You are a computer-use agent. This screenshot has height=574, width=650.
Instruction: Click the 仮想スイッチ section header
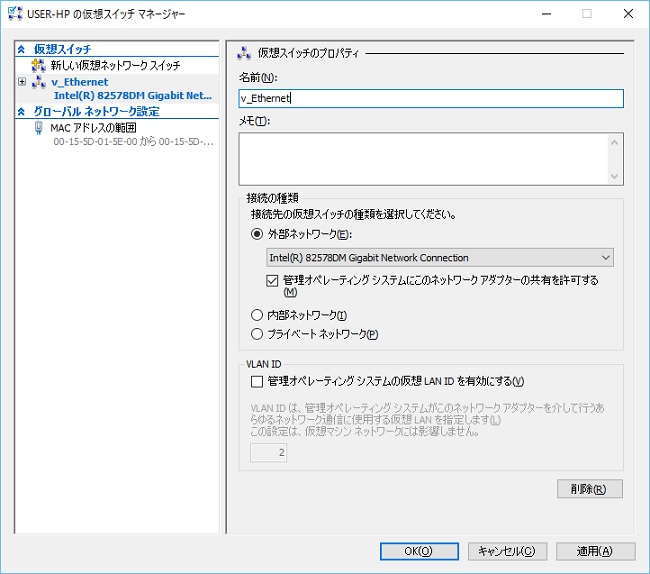62,49
